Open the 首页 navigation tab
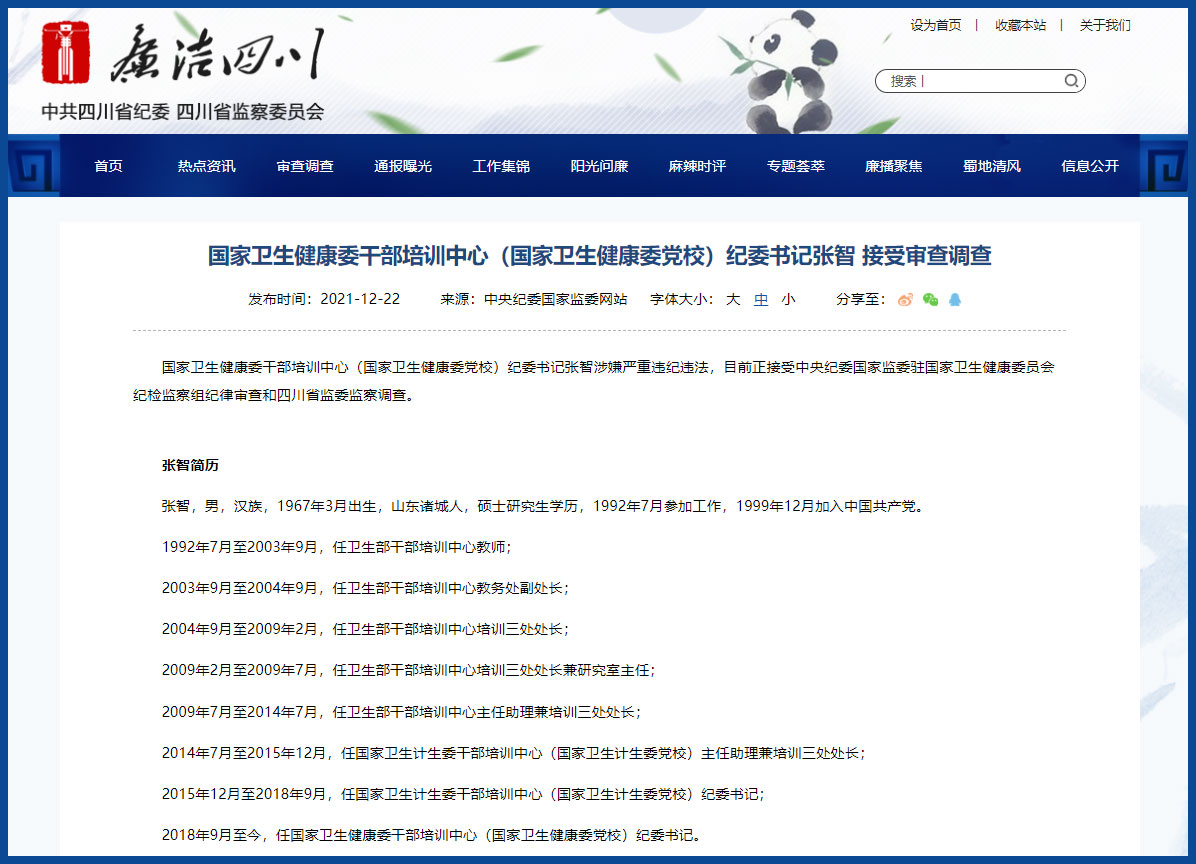The image size is (1196, 864). (108, 166)
